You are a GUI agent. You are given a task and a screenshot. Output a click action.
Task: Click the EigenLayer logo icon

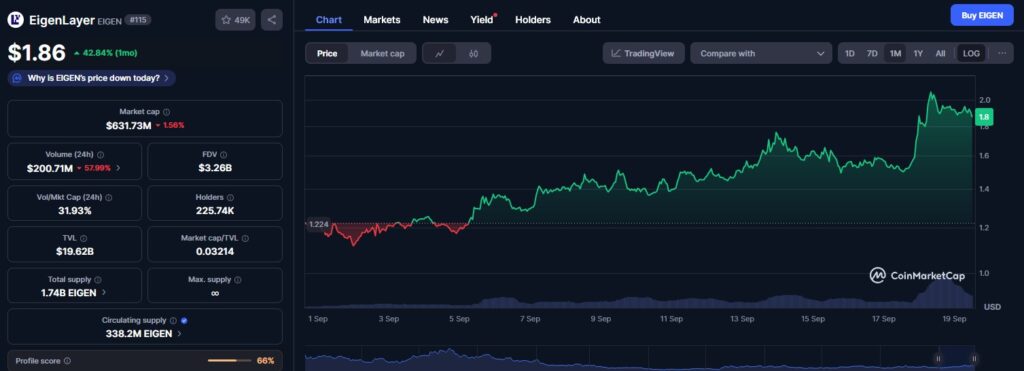(15, 20)
